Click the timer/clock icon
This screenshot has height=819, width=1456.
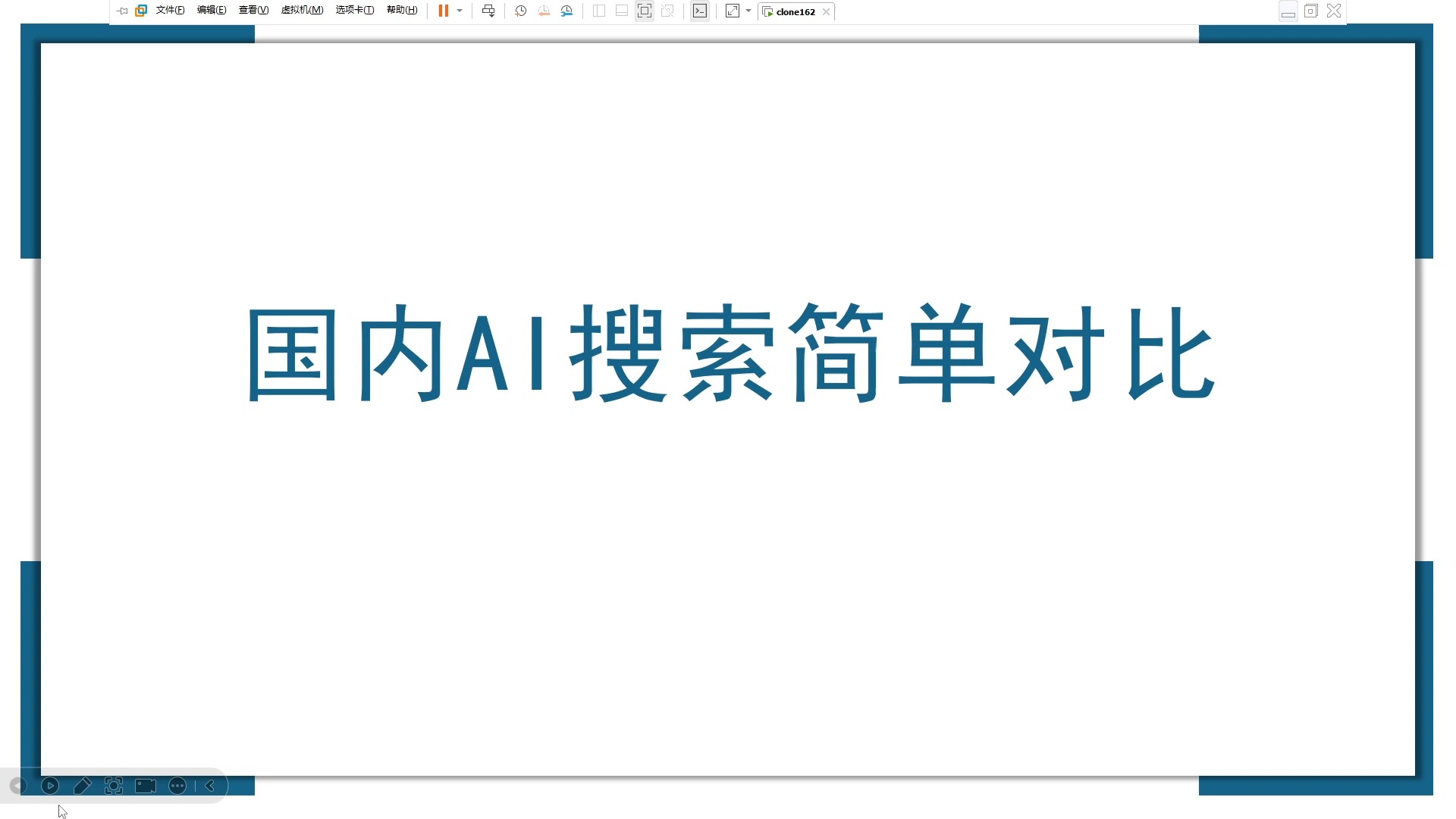click(x=521, y=11)
